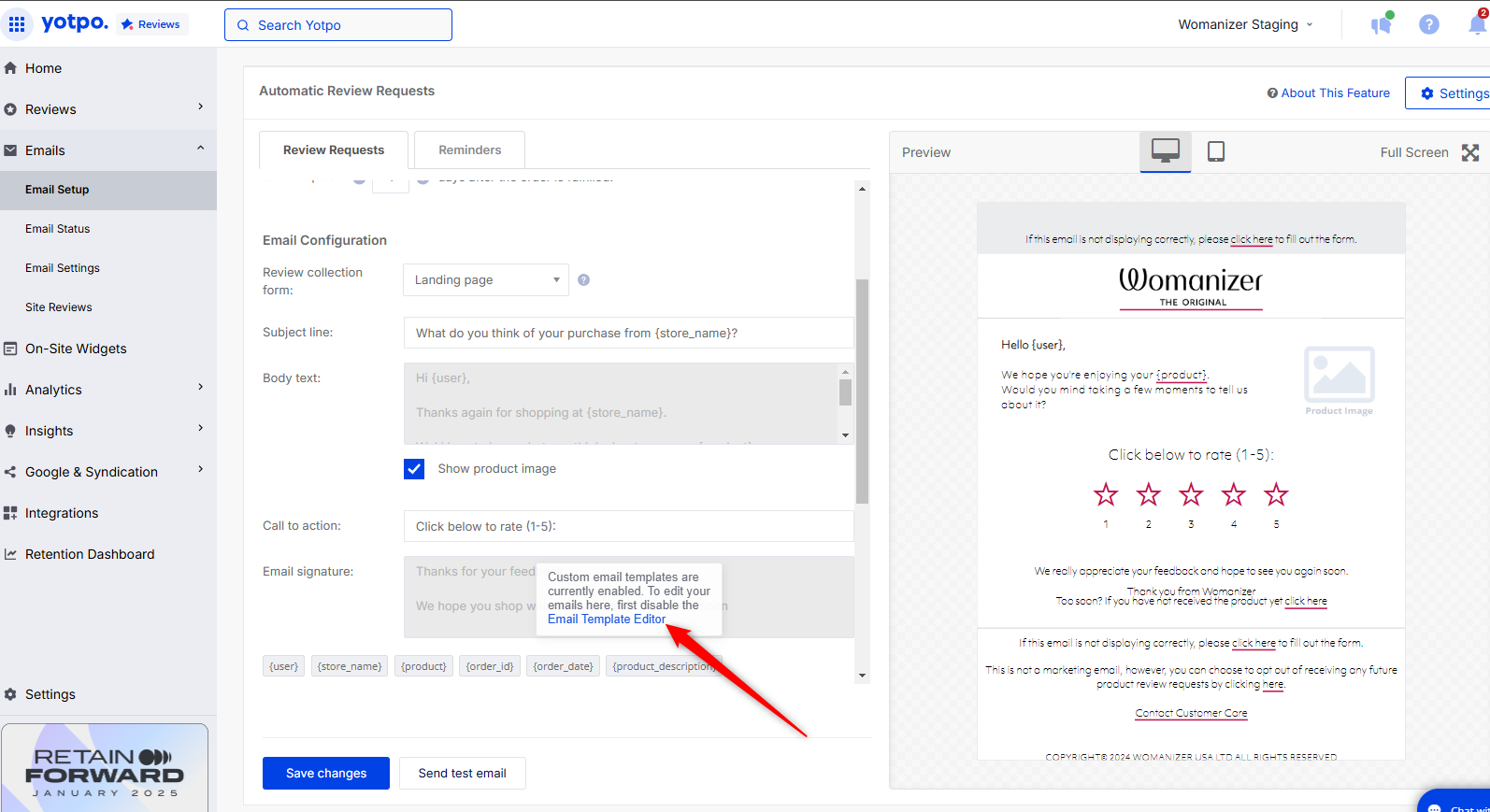Rate four stars in the email preview

pyautogui.click(x=1234, y=494)
